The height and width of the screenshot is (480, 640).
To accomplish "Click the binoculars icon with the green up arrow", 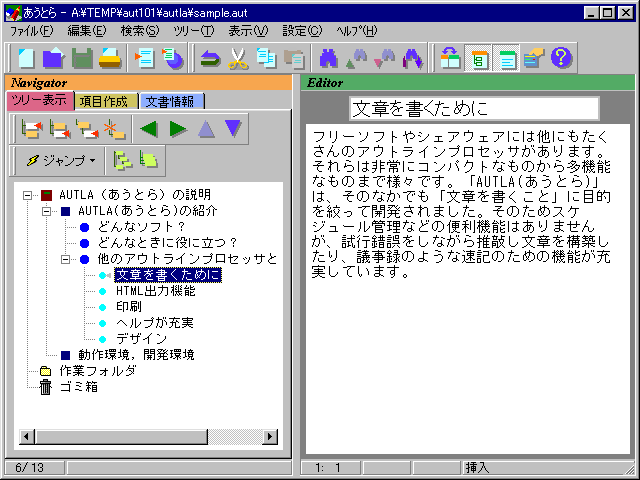I will pyautogui.click(x=356, y=58).
